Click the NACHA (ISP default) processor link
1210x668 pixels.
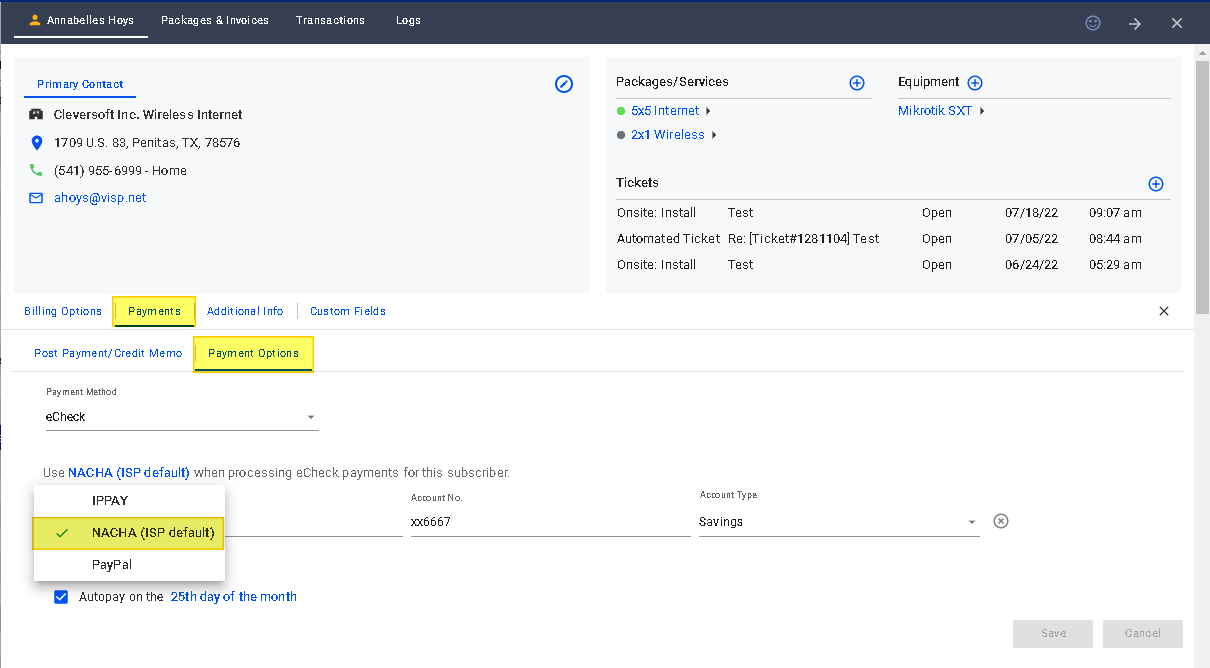129,473
